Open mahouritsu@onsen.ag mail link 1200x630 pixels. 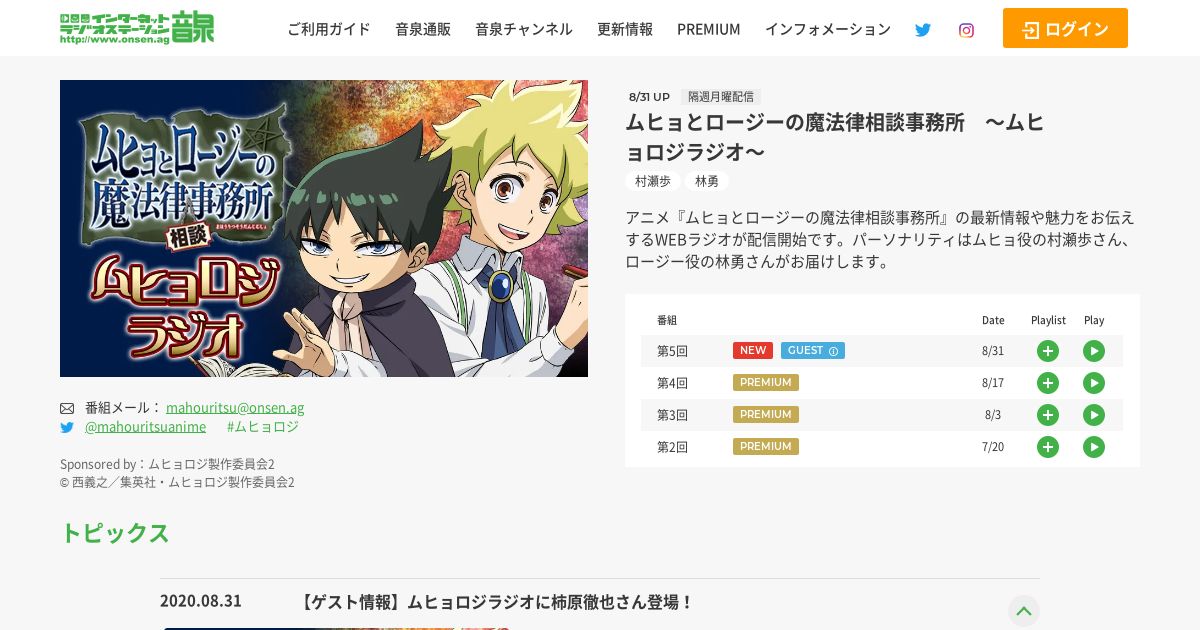pos(235,407)
